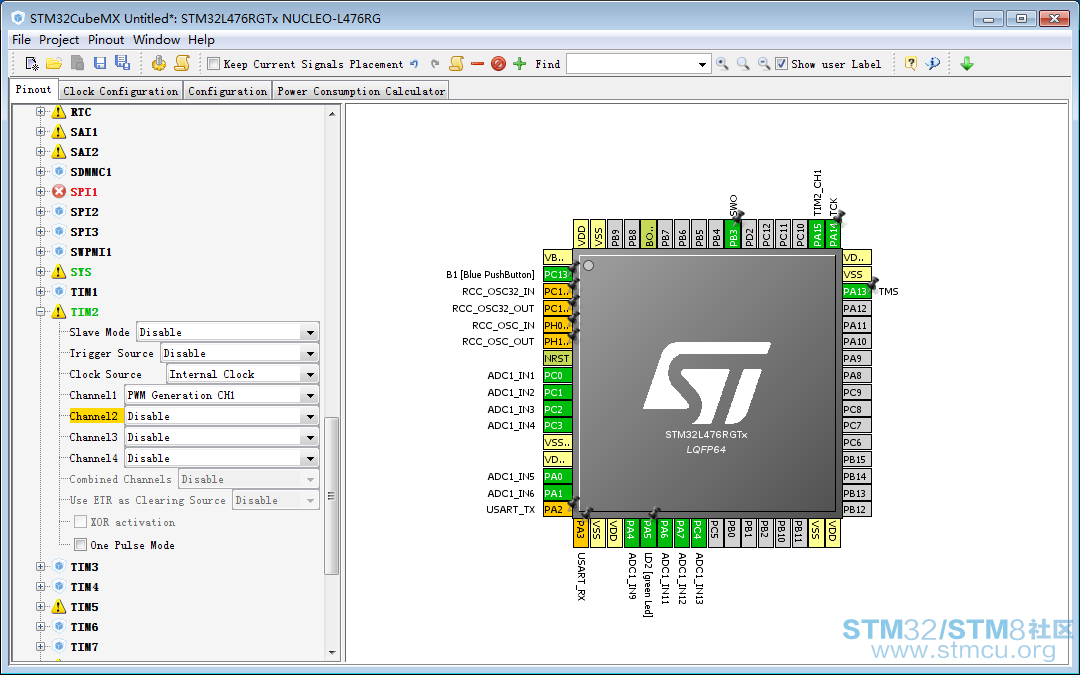Click the blue icon beside TIM3
The width and height of the screenshot is (1080, 675).
pos(59,566)
